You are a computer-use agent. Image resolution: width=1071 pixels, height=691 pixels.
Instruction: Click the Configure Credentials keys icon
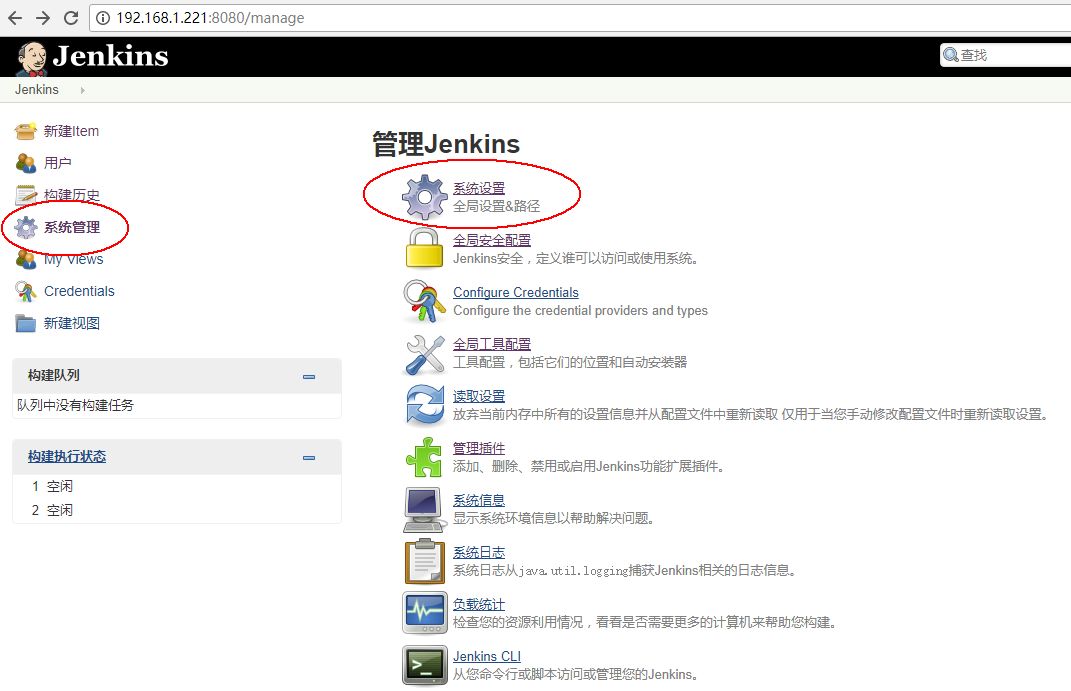tap(424, 300)
